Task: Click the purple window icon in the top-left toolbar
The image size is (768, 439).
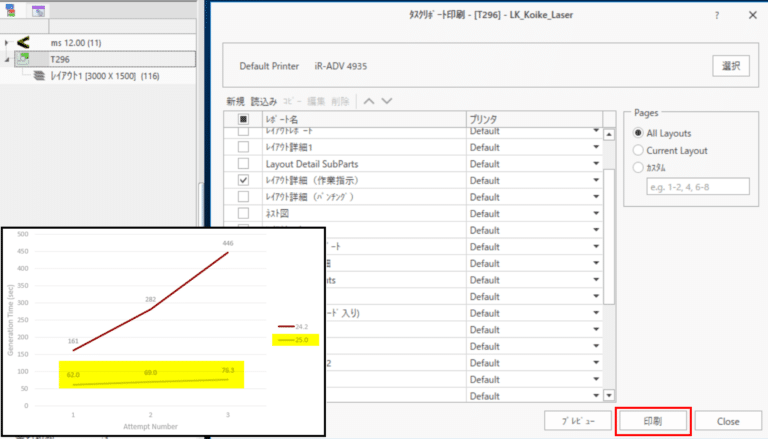Action: pos(37,11)
